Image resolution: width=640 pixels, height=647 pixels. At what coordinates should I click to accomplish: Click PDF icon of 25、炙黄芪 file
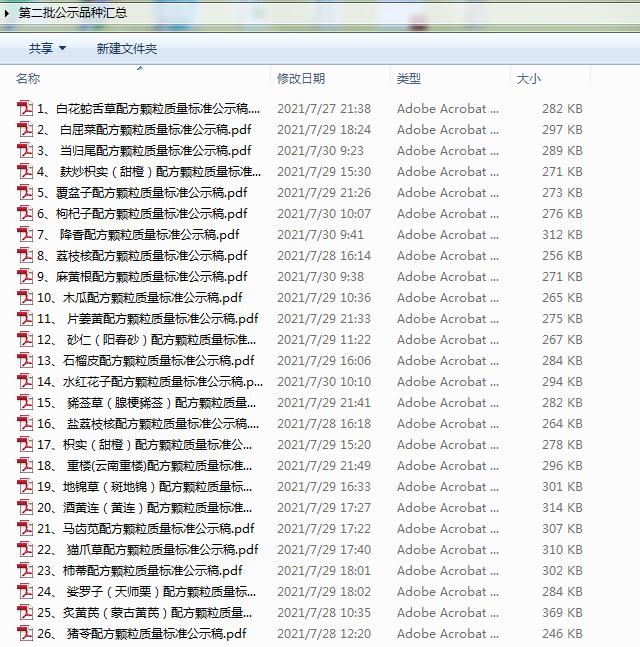tap(25, 613)
